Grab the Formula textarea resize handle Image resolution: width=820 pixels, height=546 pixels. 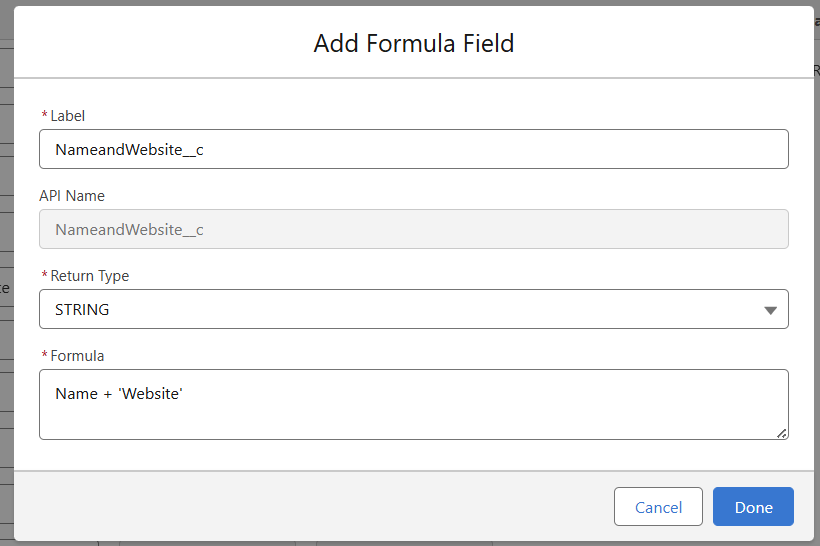(x=781, y=432)
